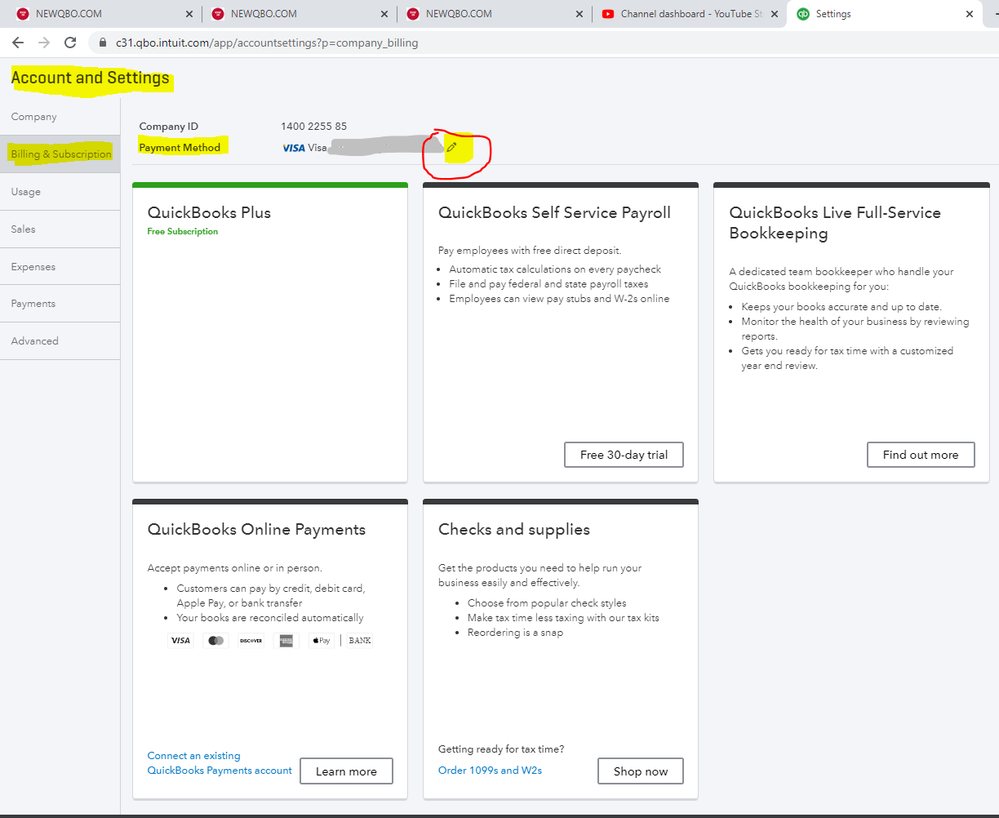The width and height of the screenshot is (999, 818).
Task: Click the BANK transfer logo
Action: click(x=359, y=640)
